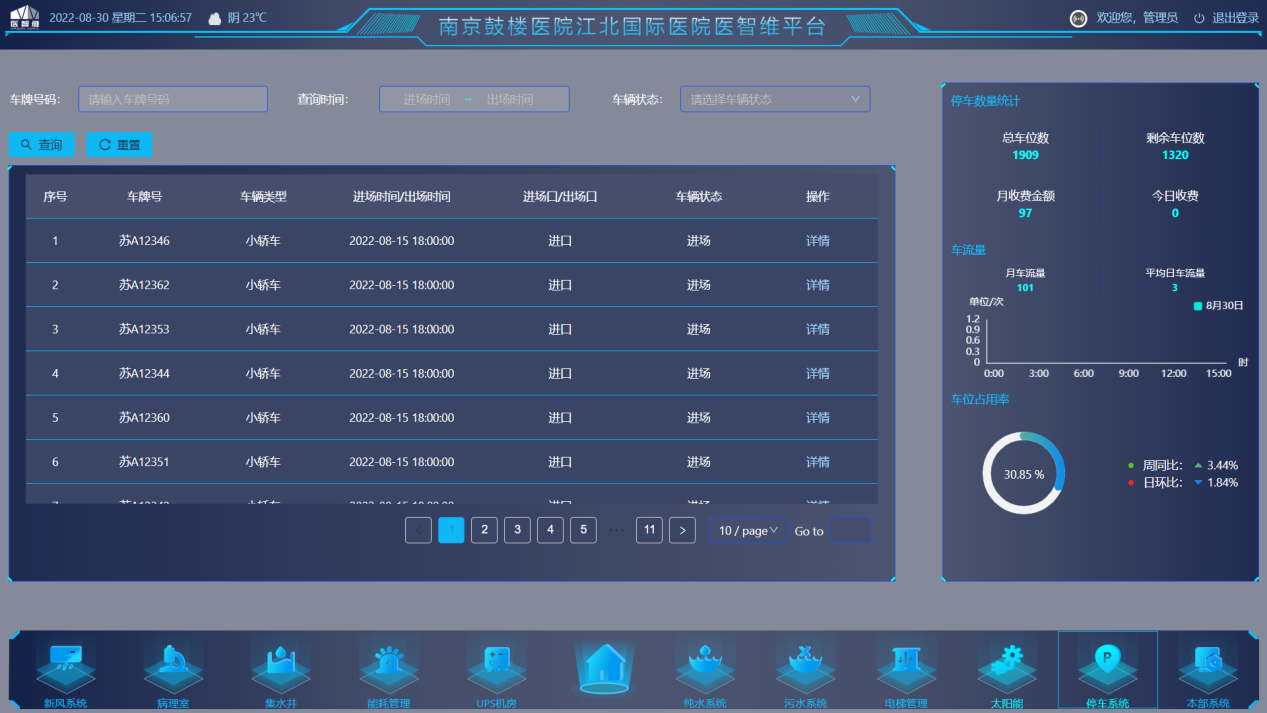The width and height of the screenshot is (1267, 713).
Task: Toggle the 8月30日 chart legend item
Action: [1218, 306]
